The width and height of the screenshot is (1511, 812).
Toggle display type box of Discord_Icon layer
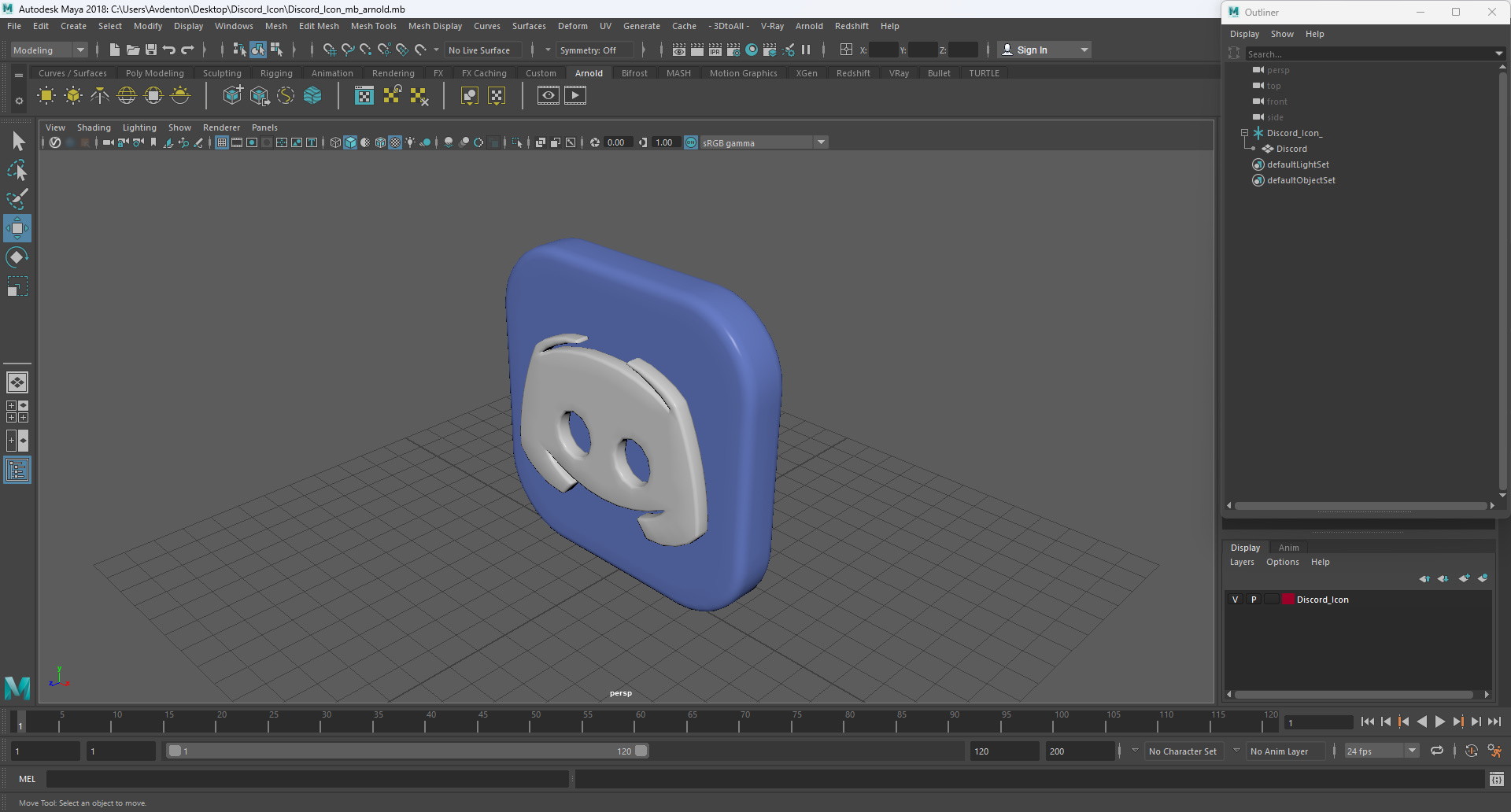pyautogui.click(x=1272, y=600)
